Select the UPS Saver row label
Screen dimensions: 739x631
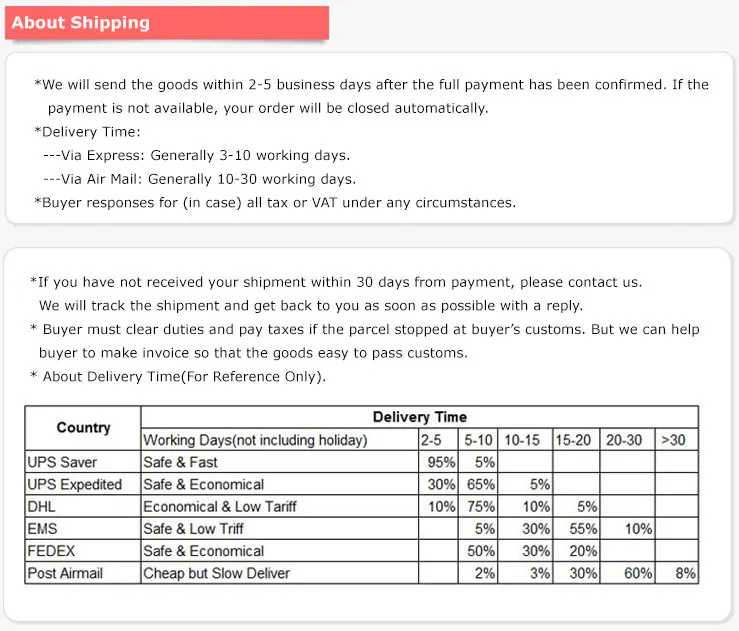pos(83,462)
